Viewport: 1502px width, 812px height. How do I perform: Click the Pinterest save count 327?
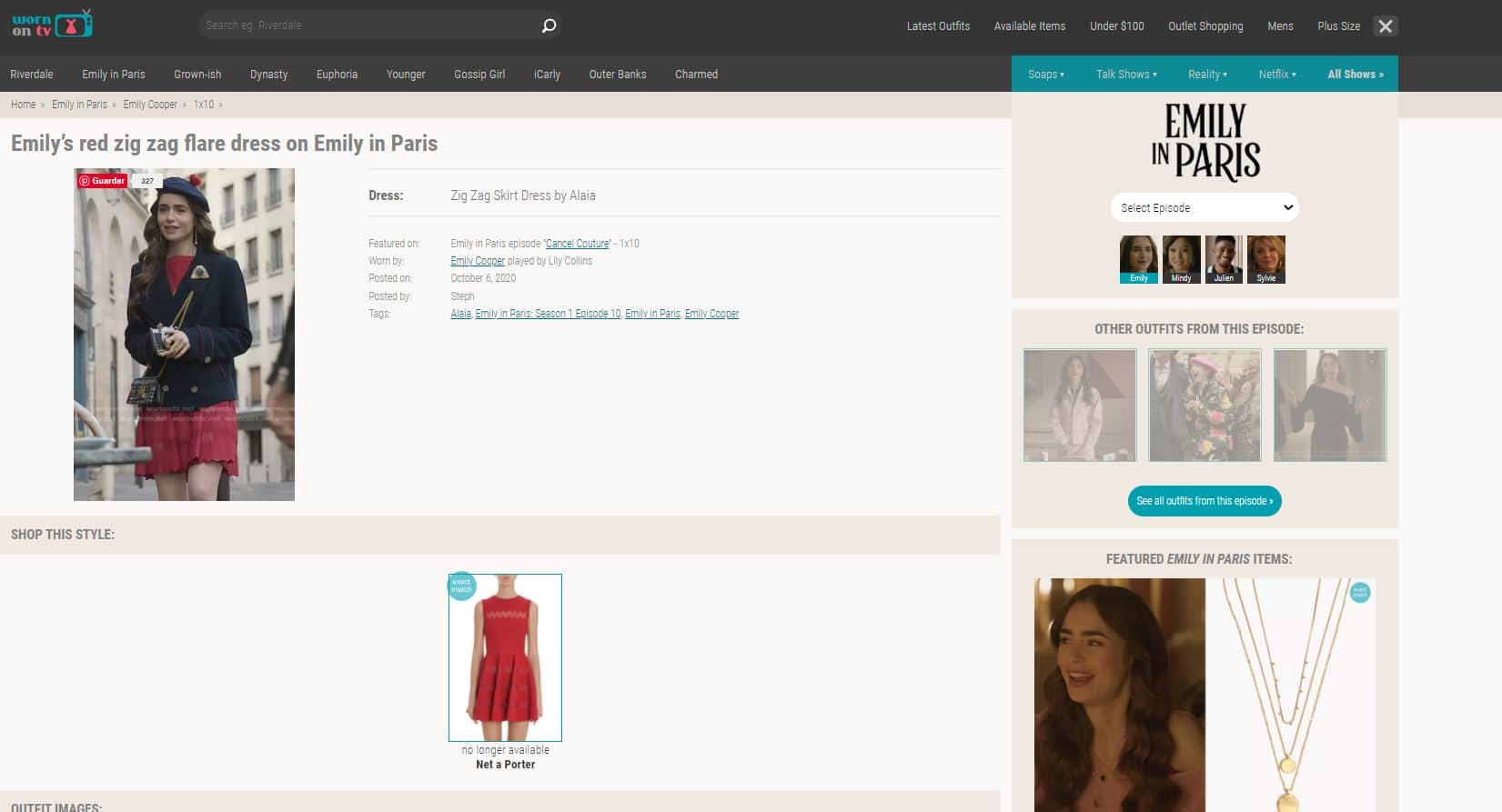click(147, 181)
